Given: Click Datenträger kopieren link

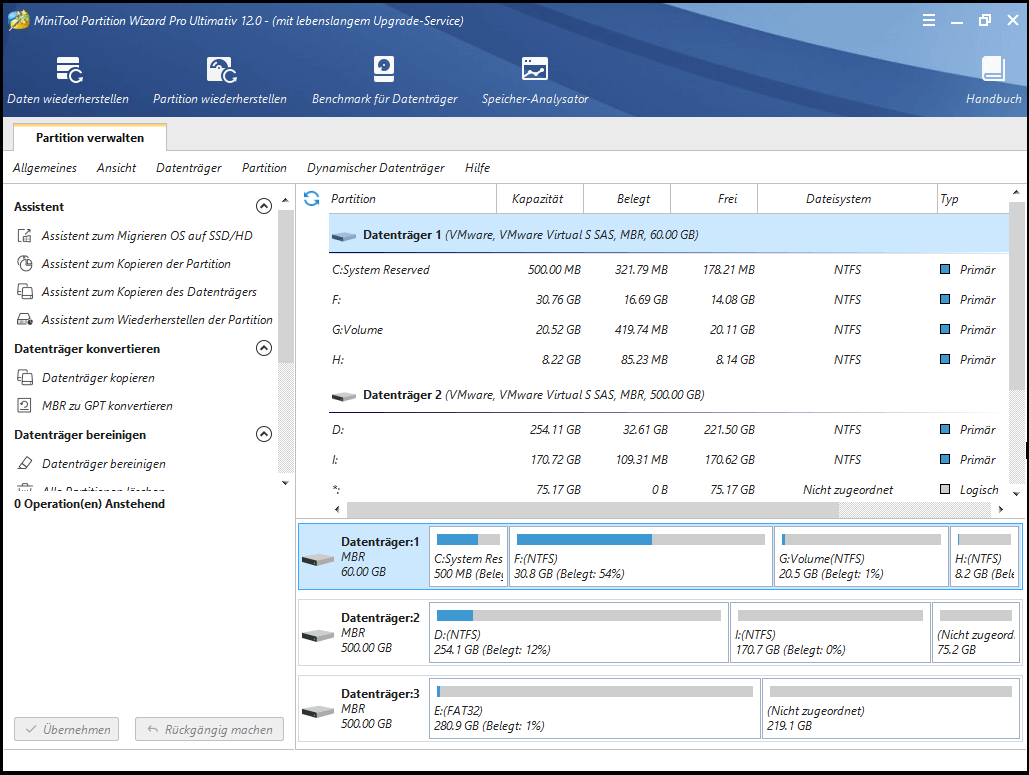Looking at the screenshot, I should point(98,377).
